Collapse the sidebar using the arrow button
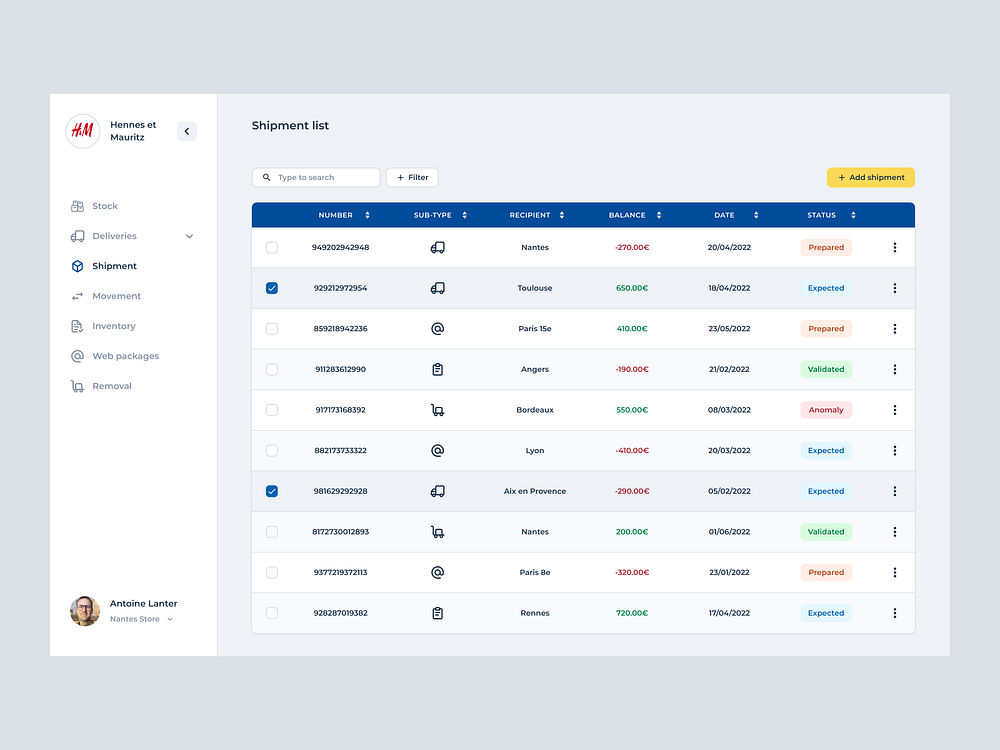The width and height of the screenshot is (1000, 750). (186, 131)
